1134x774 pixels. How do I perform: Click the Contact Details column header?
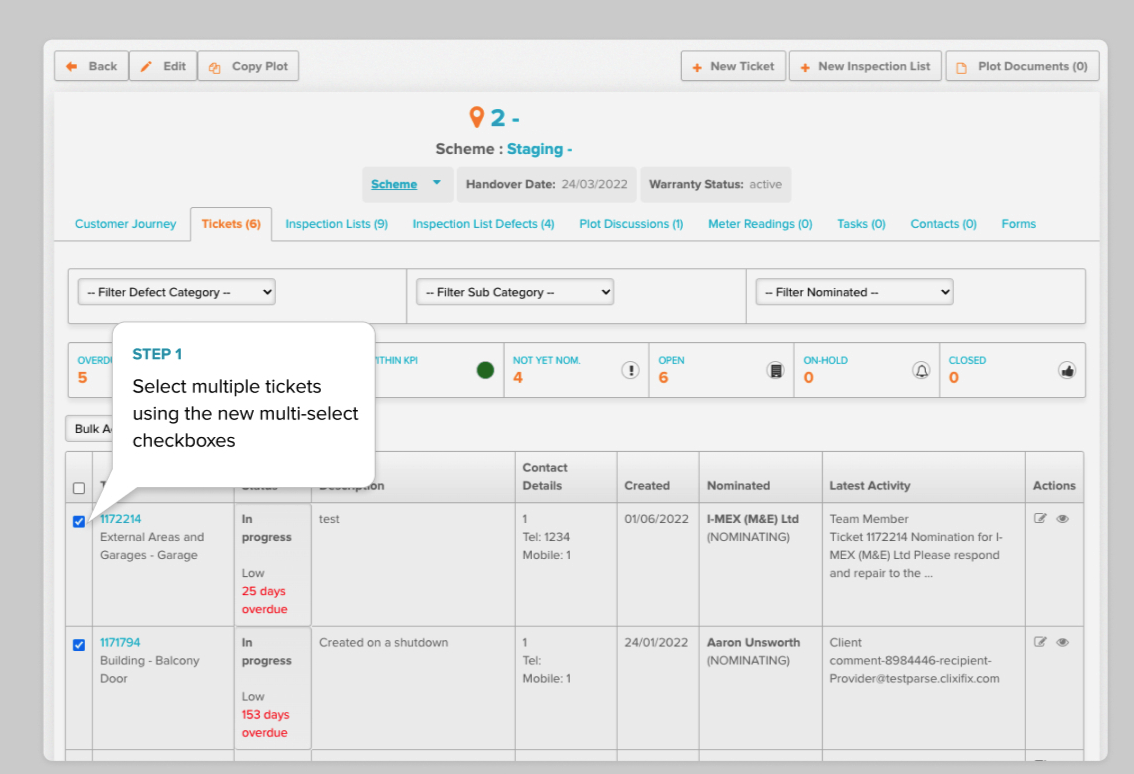[545, 477]
